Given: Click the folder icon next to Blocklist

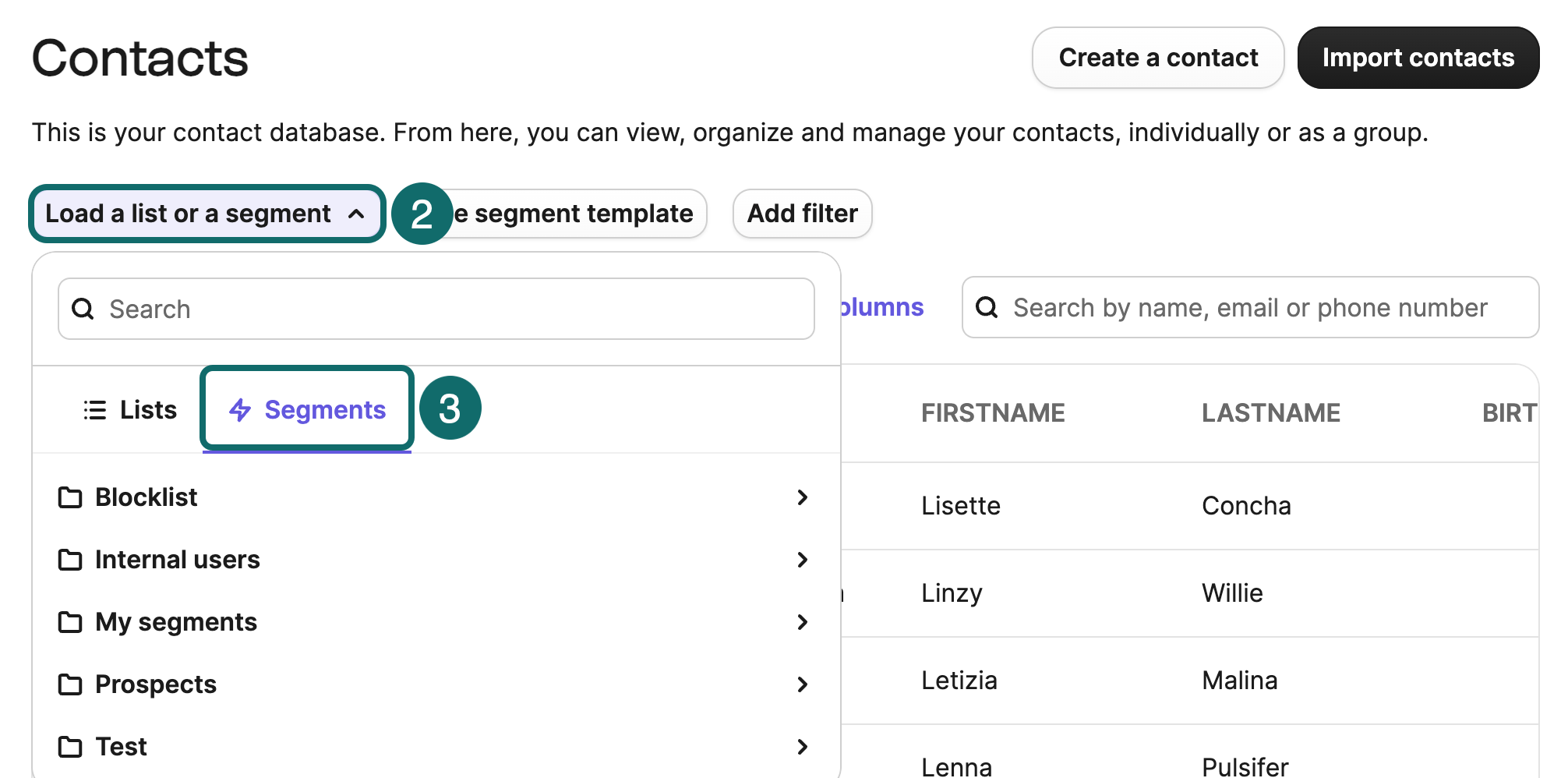Looking at the screenshot, I should (71, 497).
